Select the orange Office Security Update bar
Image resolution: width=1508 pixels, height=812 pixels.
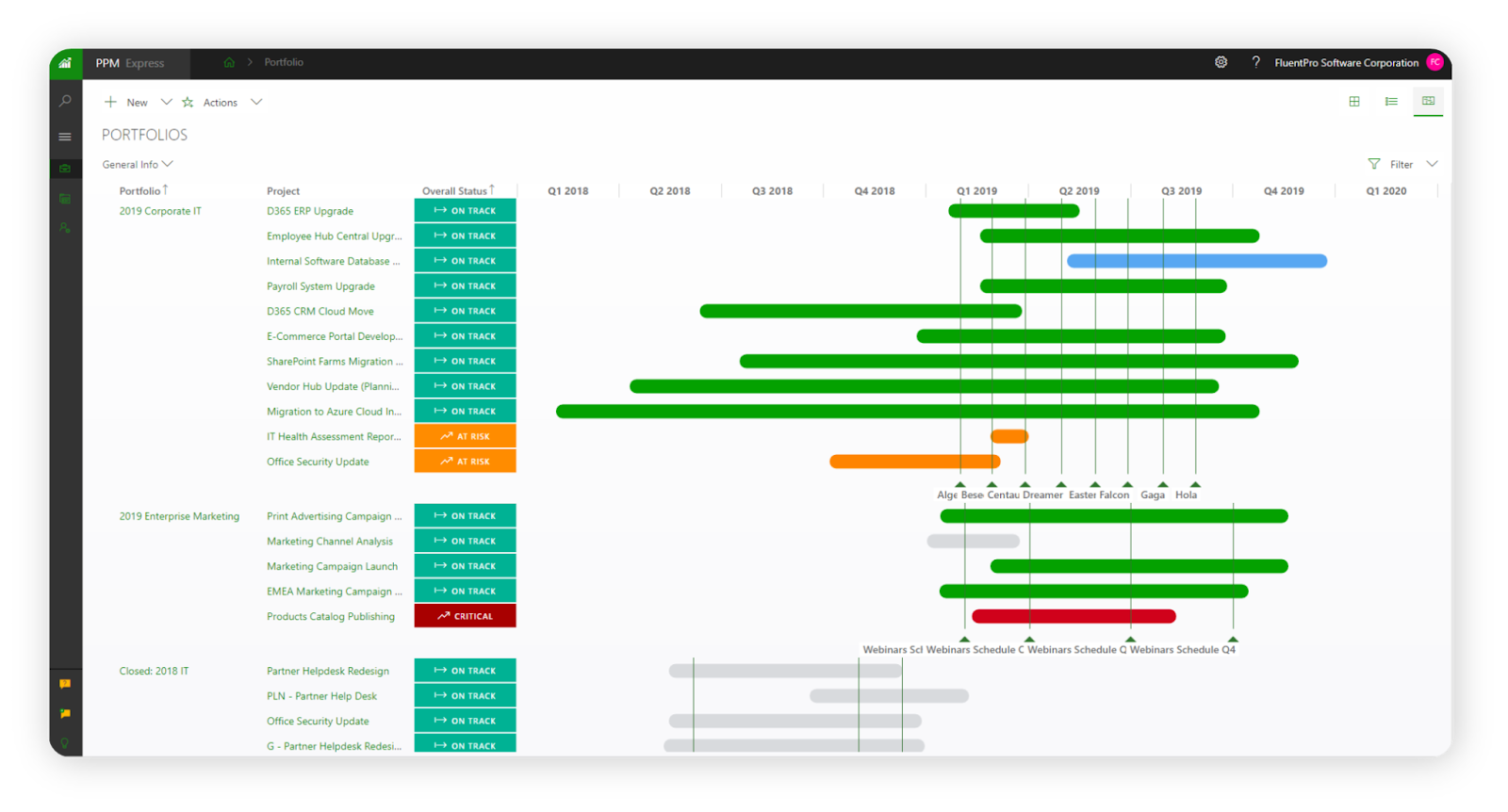(x=915, y=462)
